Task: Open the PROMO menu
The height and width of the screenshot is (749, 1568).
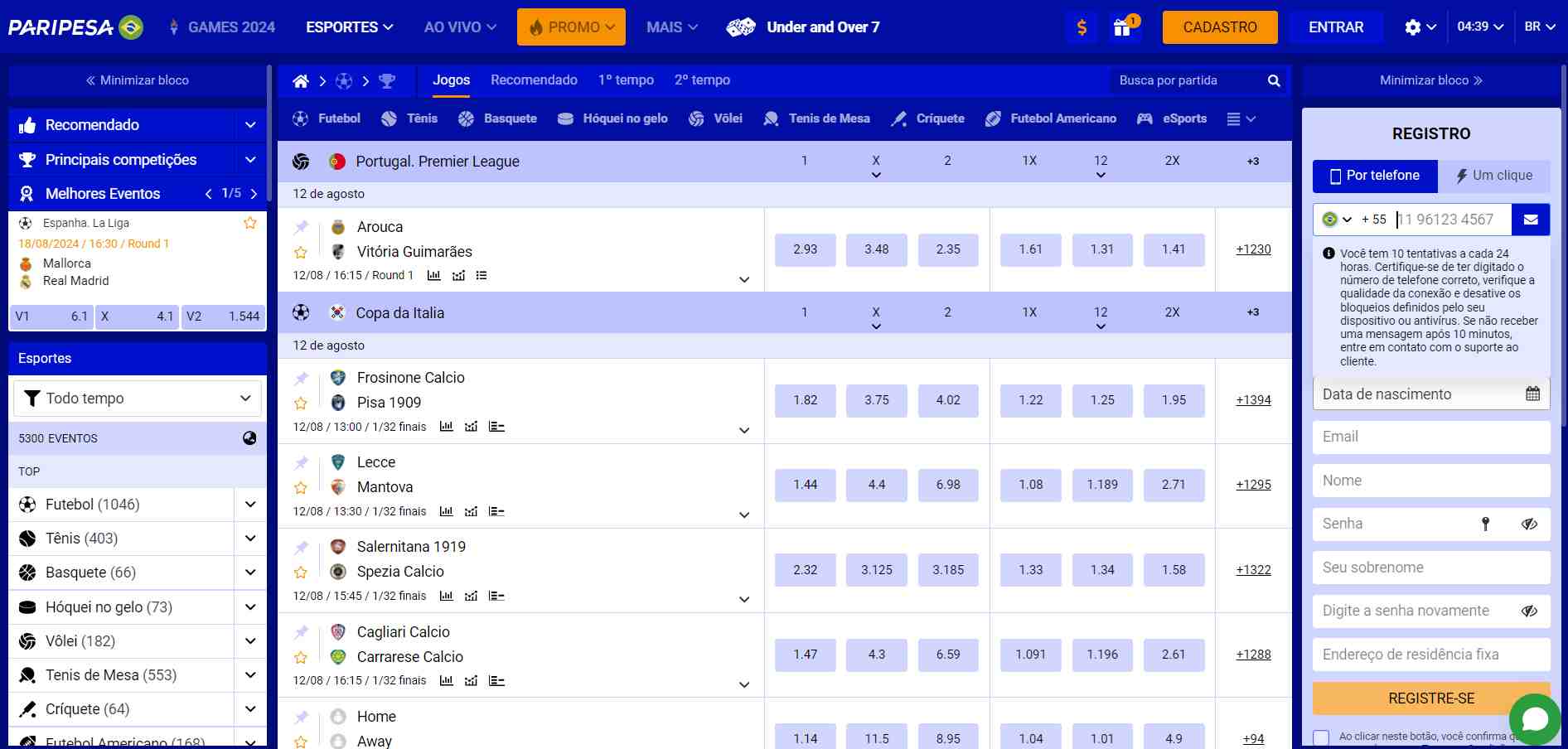Action: tap(571, 27)
